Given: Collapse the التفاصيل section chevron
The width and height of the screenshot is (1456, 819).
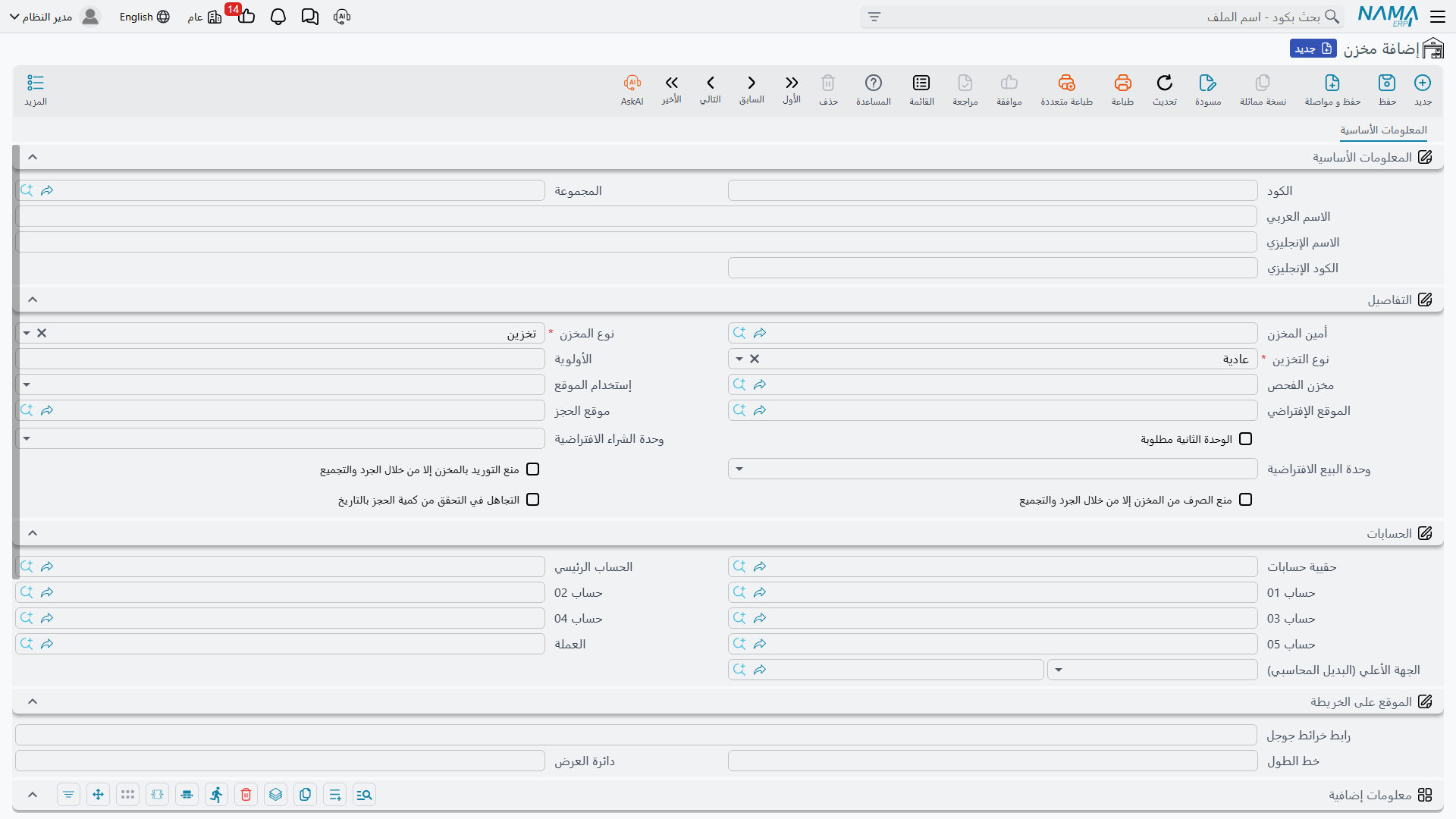Looking at the screenshot, I should point(33,300).
